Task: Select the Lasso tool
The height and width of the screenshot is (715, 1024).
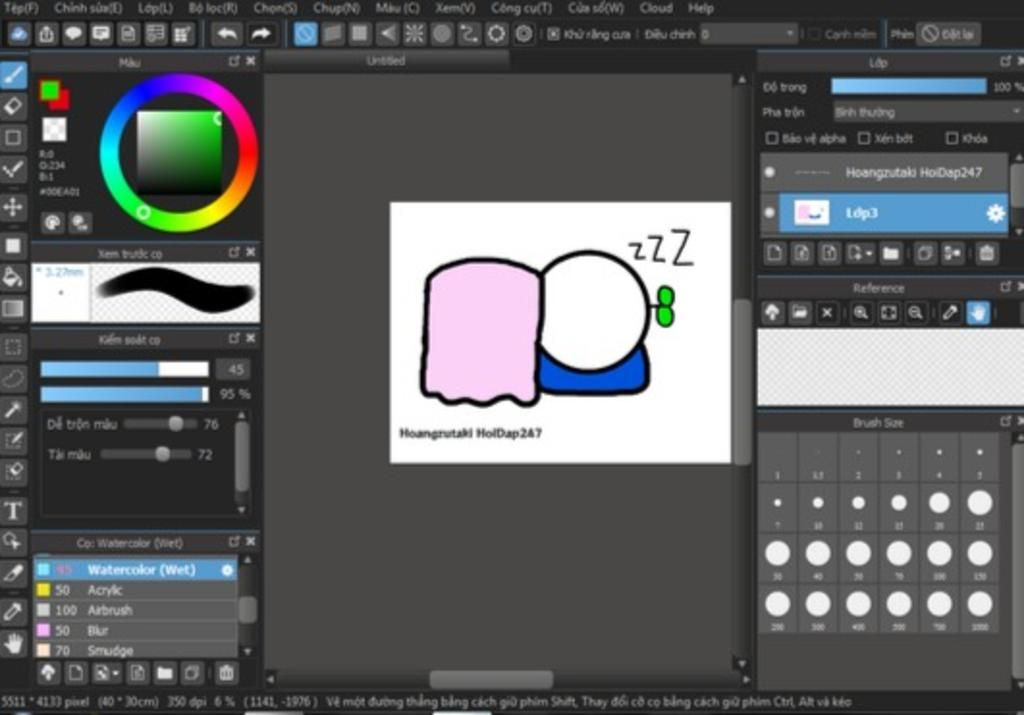Action: (13, 378)
